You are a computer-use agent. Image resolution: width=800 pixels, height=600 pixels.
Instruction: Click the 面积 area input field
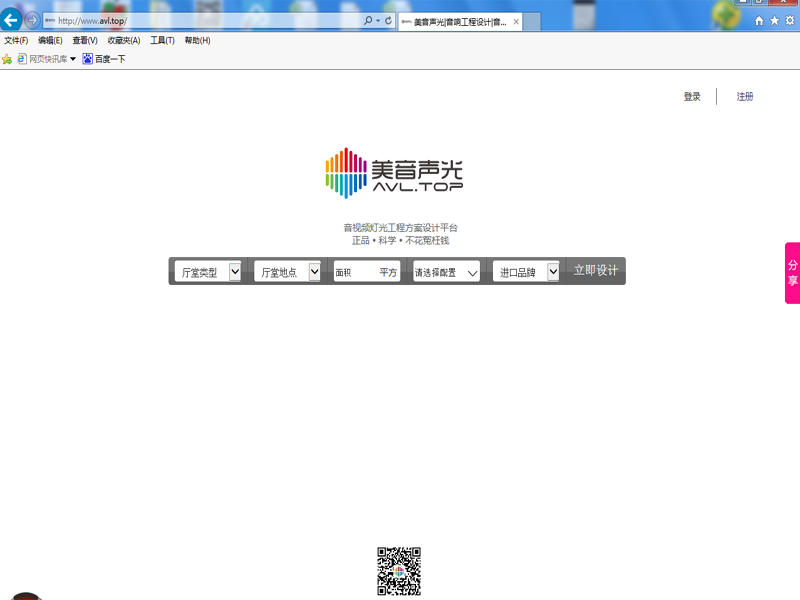367,272
